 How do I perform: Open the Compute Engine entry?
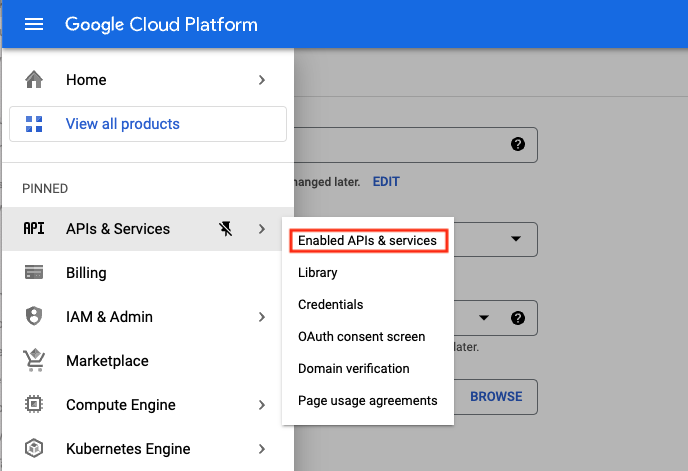(148, 404)
